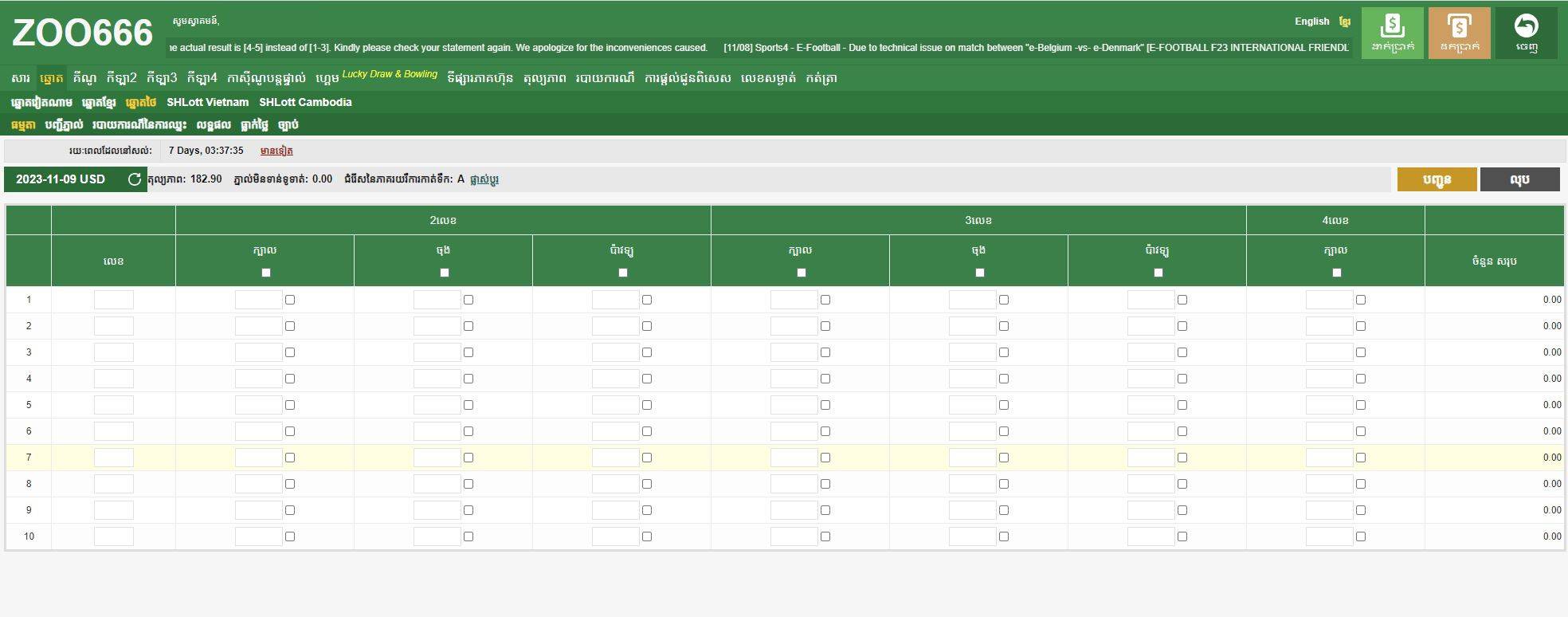The width and height of the screenshot is (1568, 617).
Task: Tick row 2 checkbox under 4លេខ ក្បាល
Action: 1361,326
